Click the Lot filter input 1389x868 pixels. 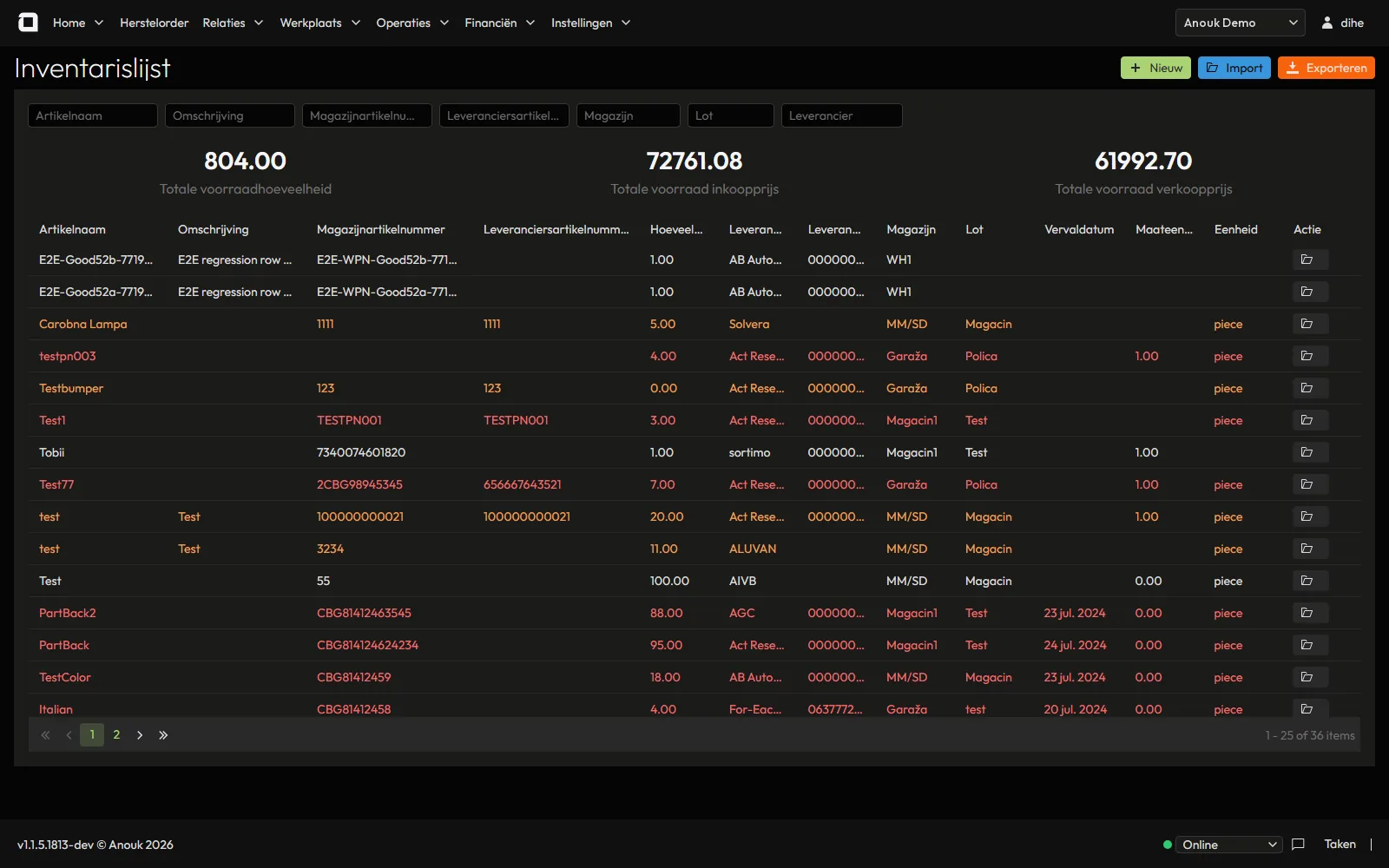(x=731, y=115)
